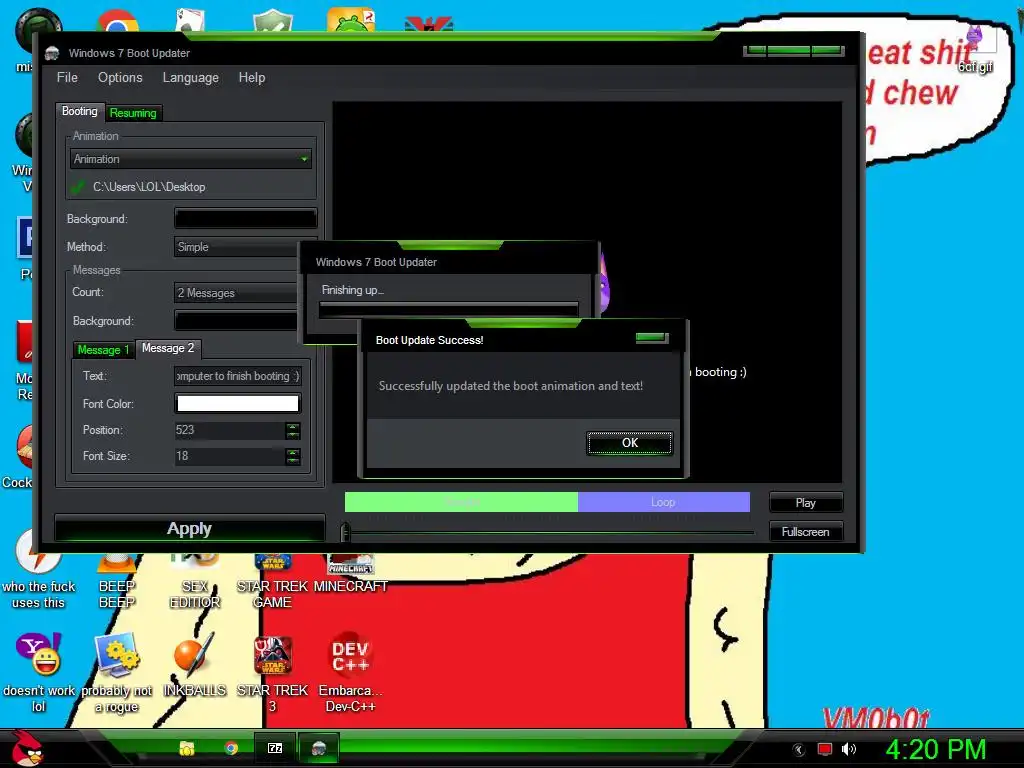
Task: Switch to the Booting tab
Action: click(80, 111)
